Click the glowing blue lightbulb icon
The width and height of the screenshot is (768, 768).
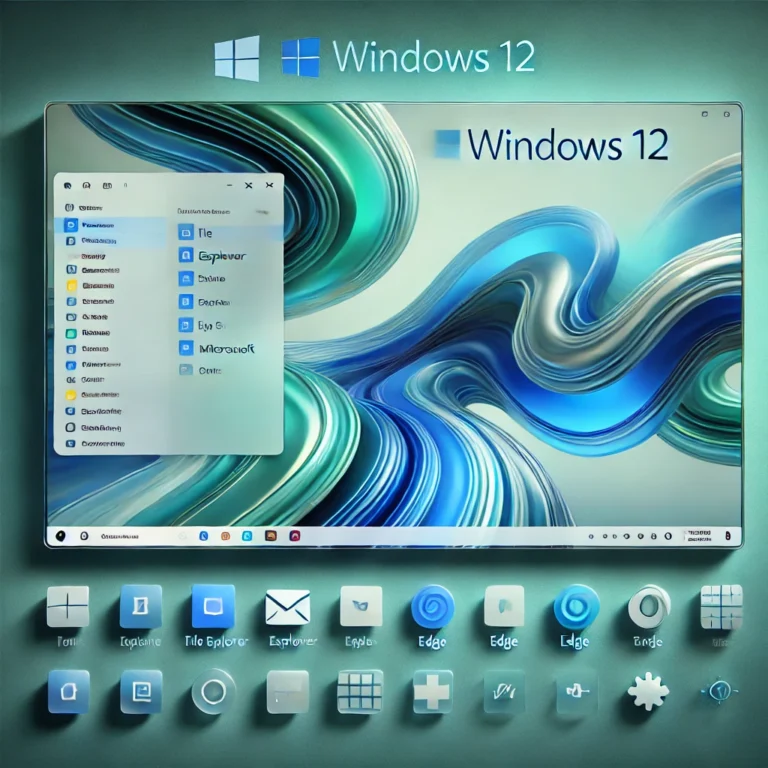pyautogui.click(x=720, y=691)
